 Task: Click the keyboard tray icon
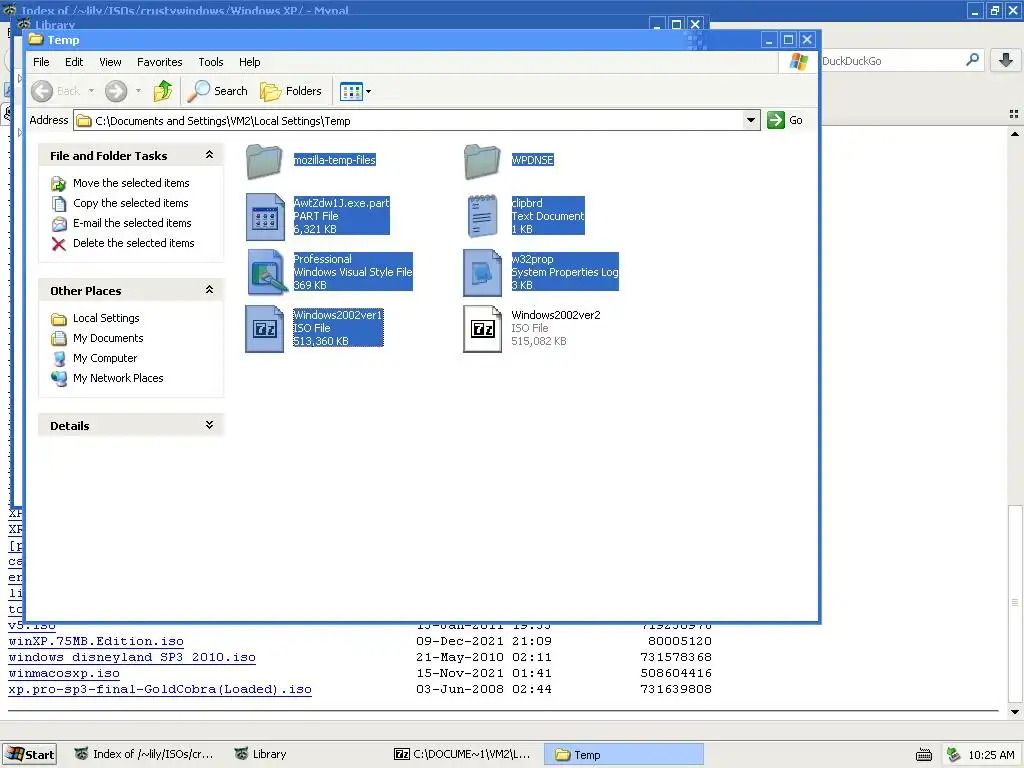pos(923,755)
